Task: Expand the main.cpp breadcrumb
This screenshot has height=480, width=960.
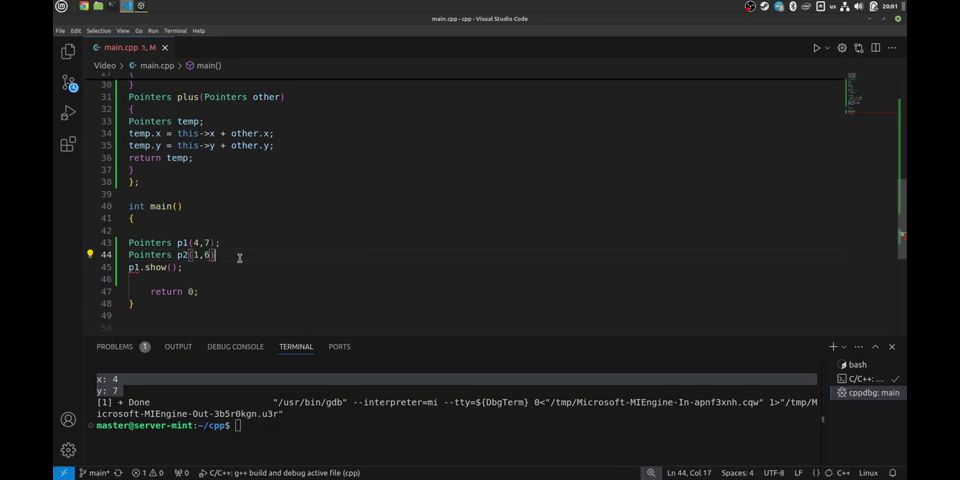Action: (x=152, y=66)
